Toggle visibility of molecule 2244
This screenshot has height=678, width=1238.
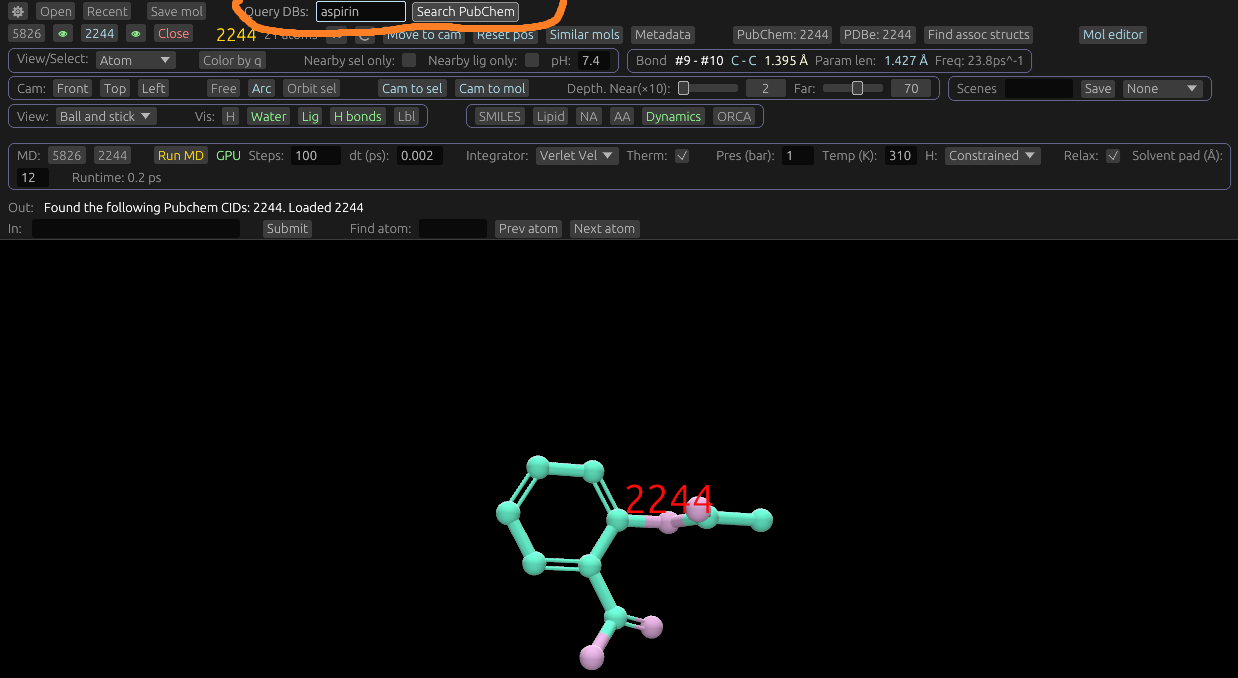[x=135, y=34]
